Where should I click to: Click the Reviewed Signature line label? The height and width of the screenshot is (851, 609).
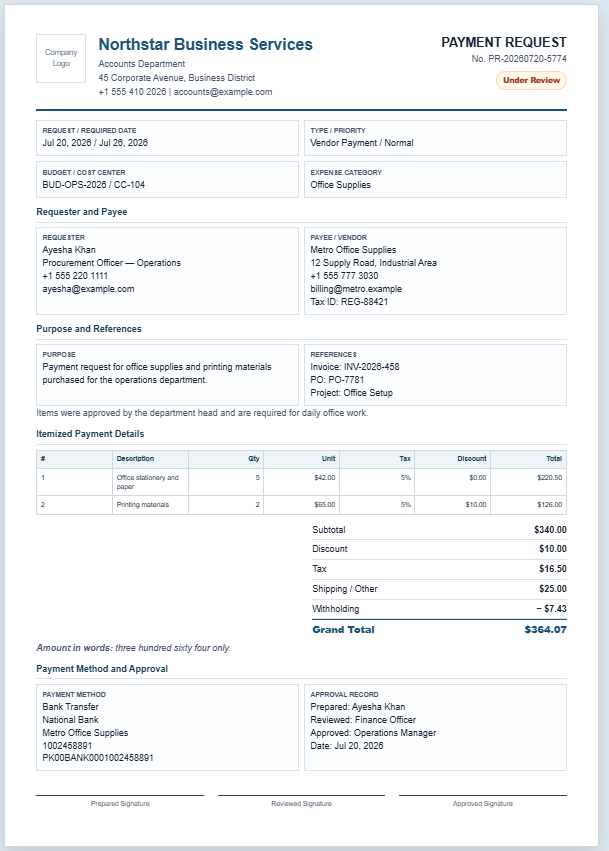pos(301,804)
